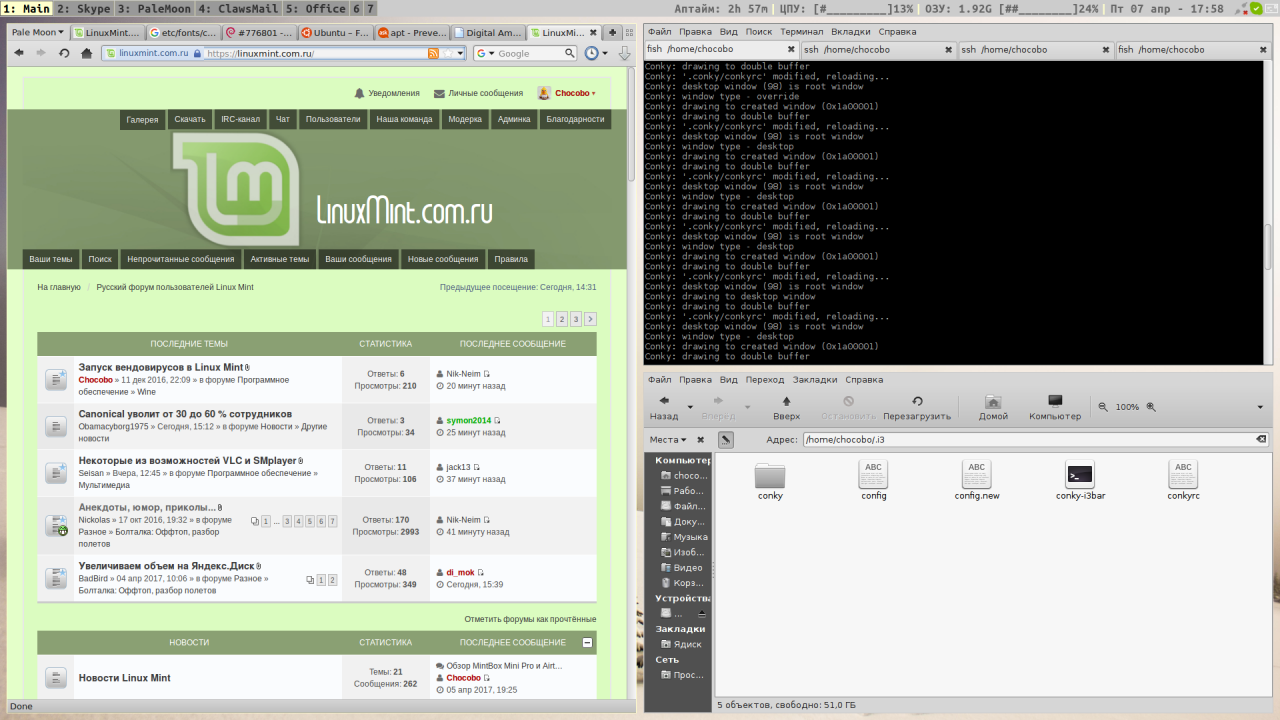Image resolution: width=1280 pixels, height=720 pixels.
Task: Open Музыка in places sidebar
Action: (x=685, y=537)
